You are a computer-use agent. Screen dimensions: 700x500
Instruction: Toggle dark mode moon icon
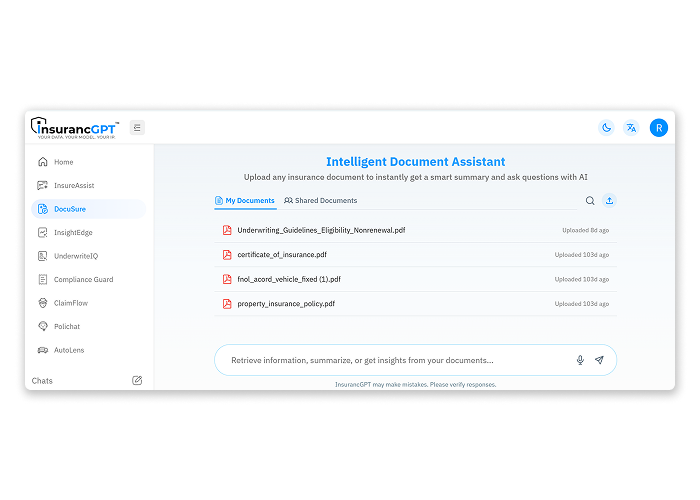[606, 128]
